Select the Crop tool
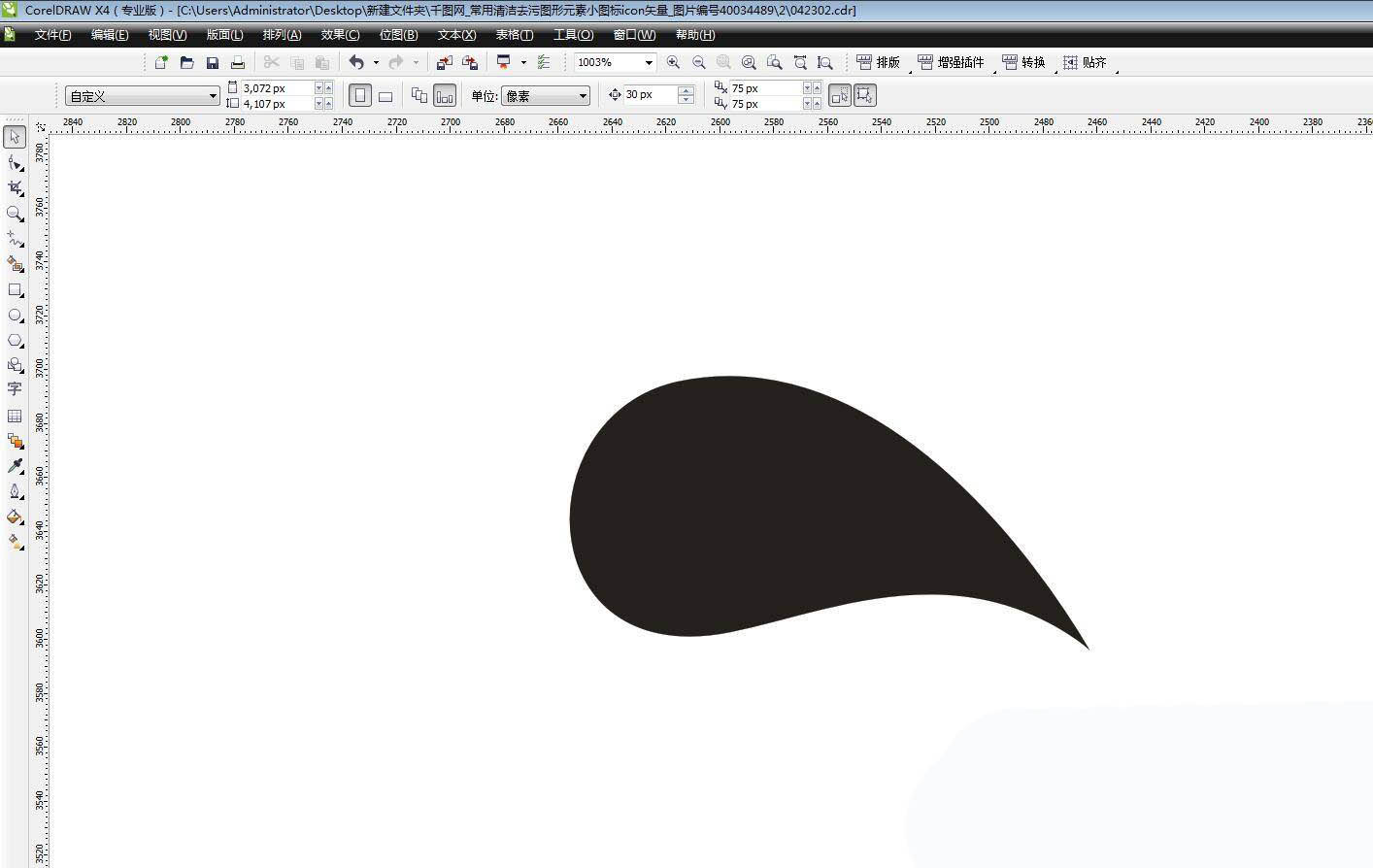The width and height of the screenshot is (1373, 868). (15, 187)
